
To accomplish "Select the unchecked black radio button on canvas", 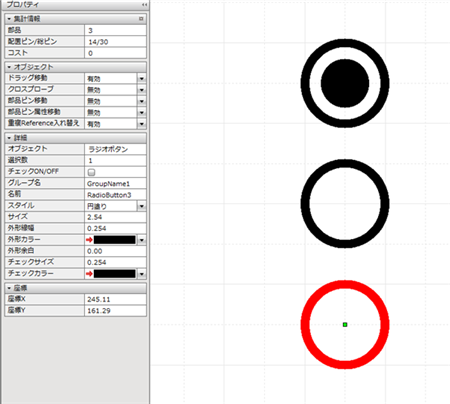I will (345, 203).
